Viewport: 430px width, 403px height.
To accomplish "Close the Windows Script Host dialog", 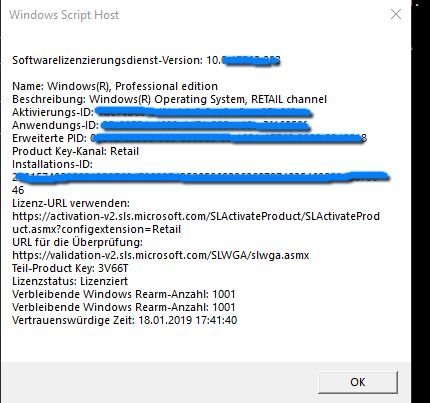I will 396,14.
